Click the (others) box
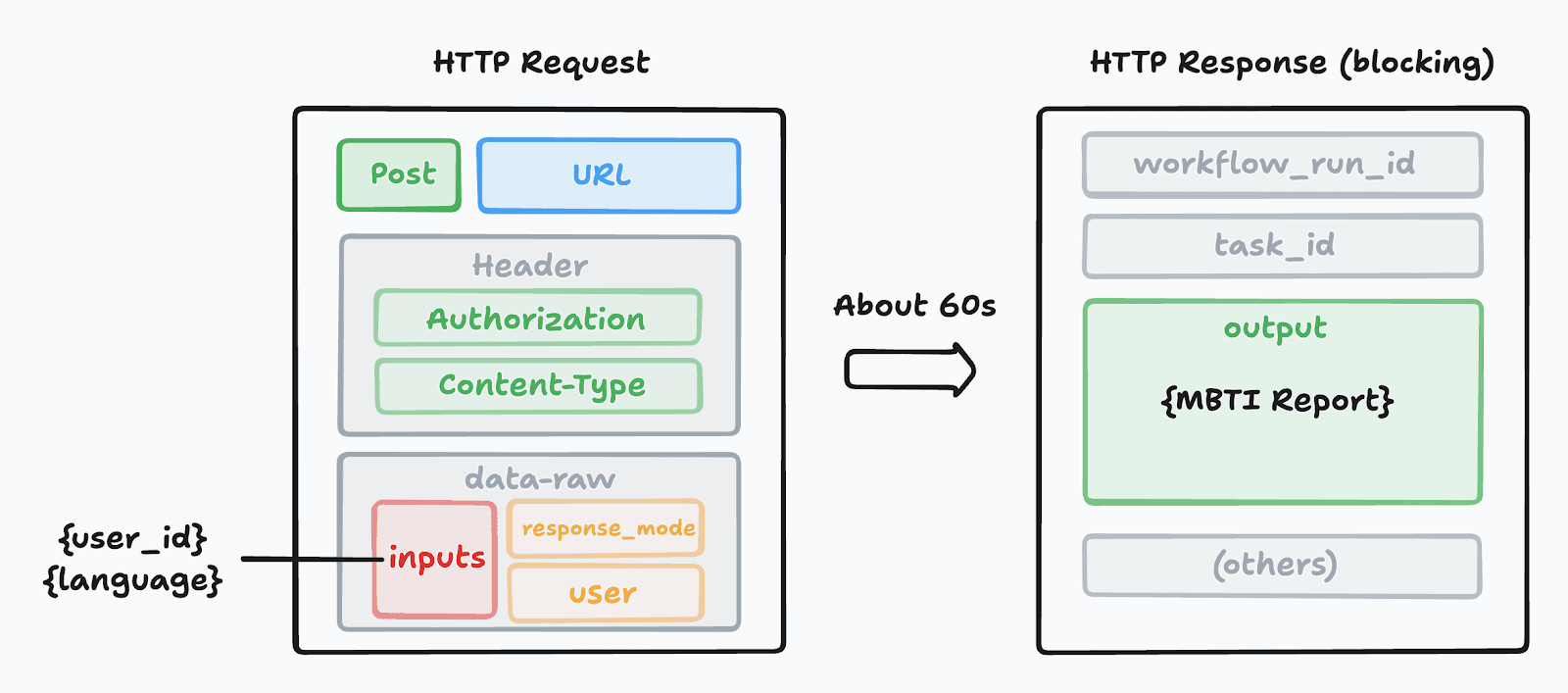The image size is (1568, 693). tap(1282, 566)
